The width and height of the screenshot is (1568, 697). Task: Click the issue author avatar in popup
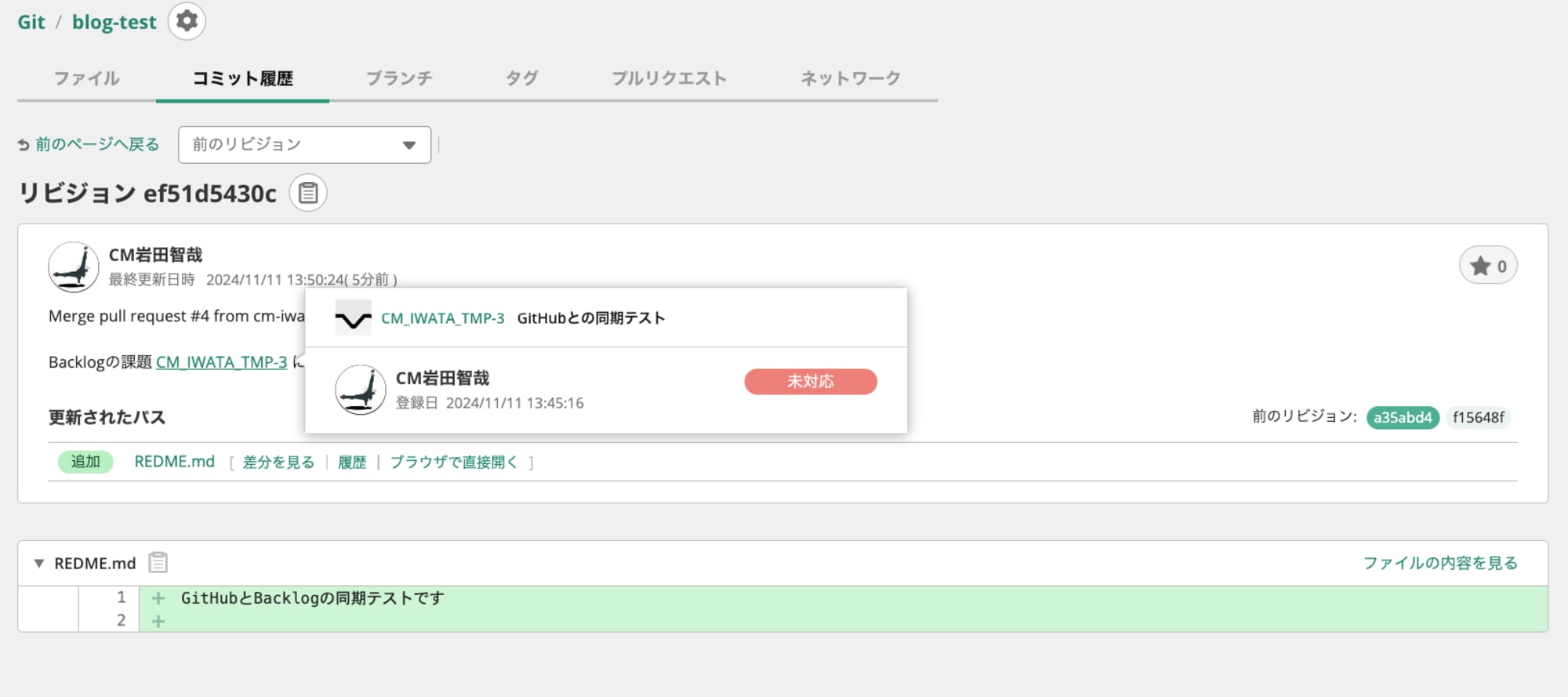coord(361,390)
